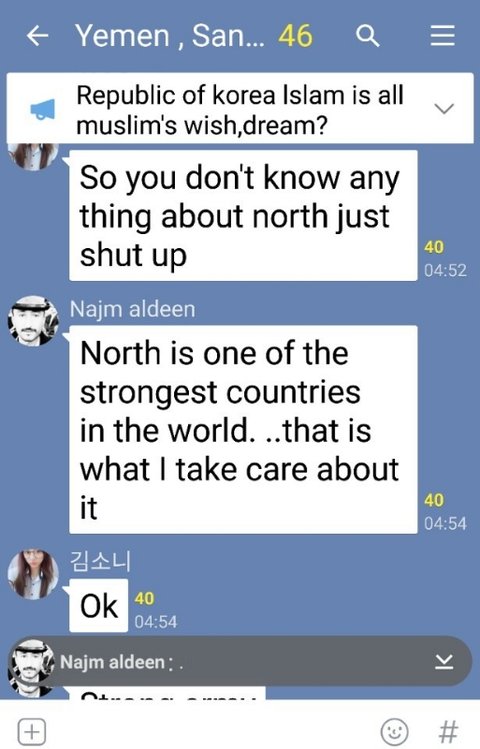
Task: Open the hamburger chat menu
Action: [442, 36]
